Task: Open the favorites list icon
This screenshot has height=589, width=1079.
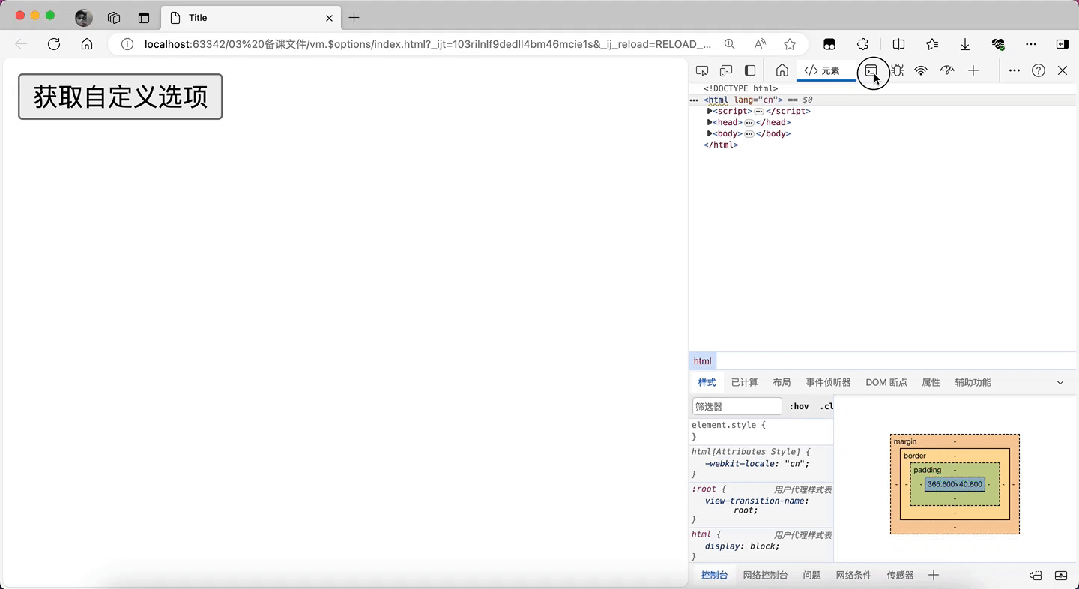Action: [932, 44]
